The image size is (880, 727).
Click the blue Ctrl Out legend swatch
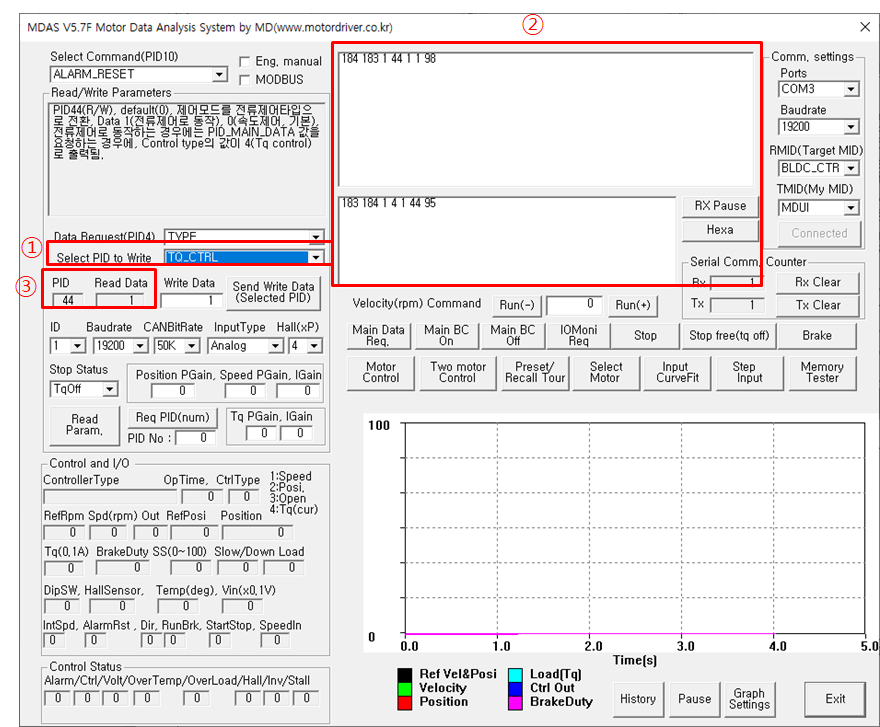515,689
